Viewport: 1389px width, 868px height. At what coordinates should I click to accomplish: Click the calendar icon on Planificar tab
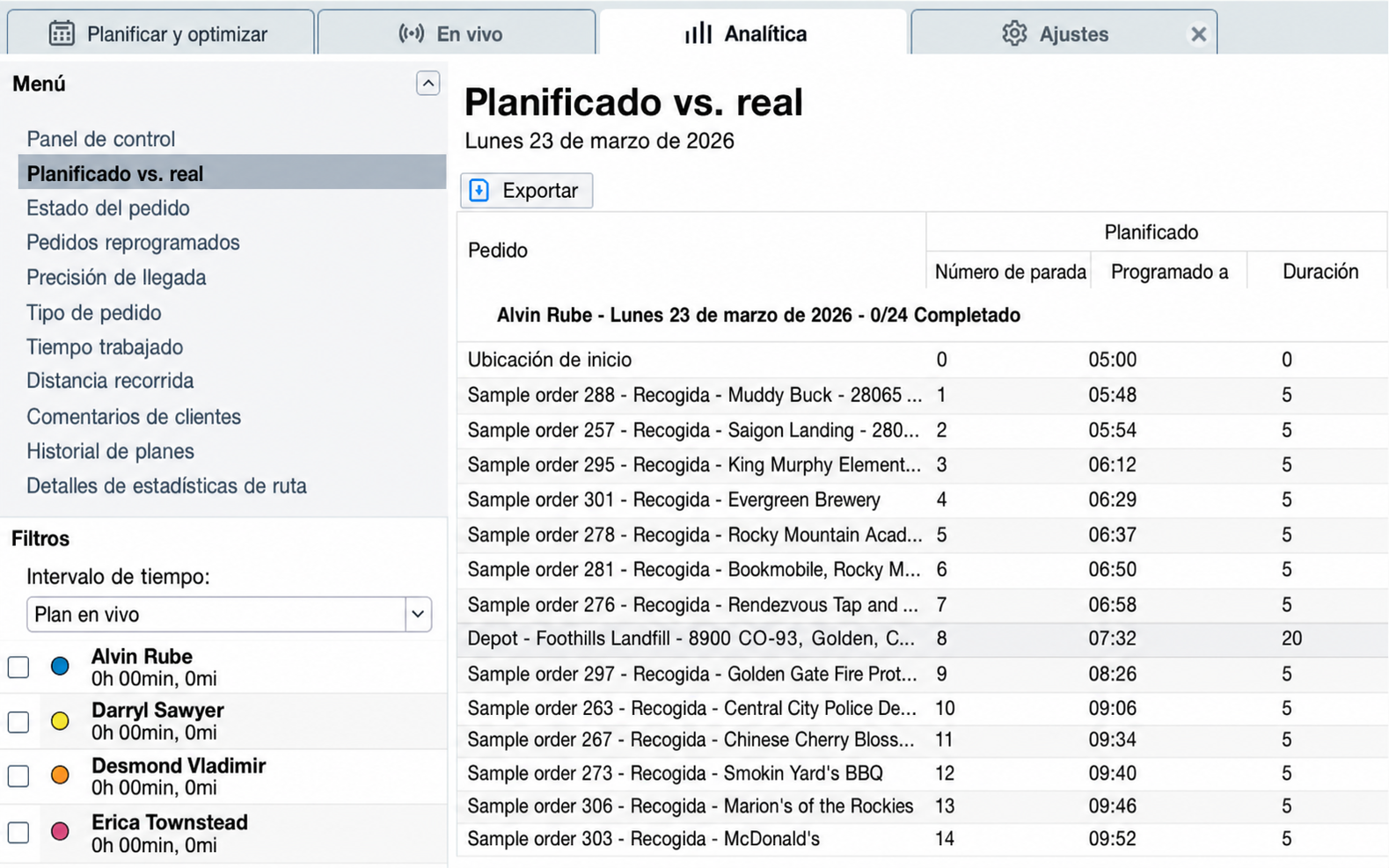[62, 33]
